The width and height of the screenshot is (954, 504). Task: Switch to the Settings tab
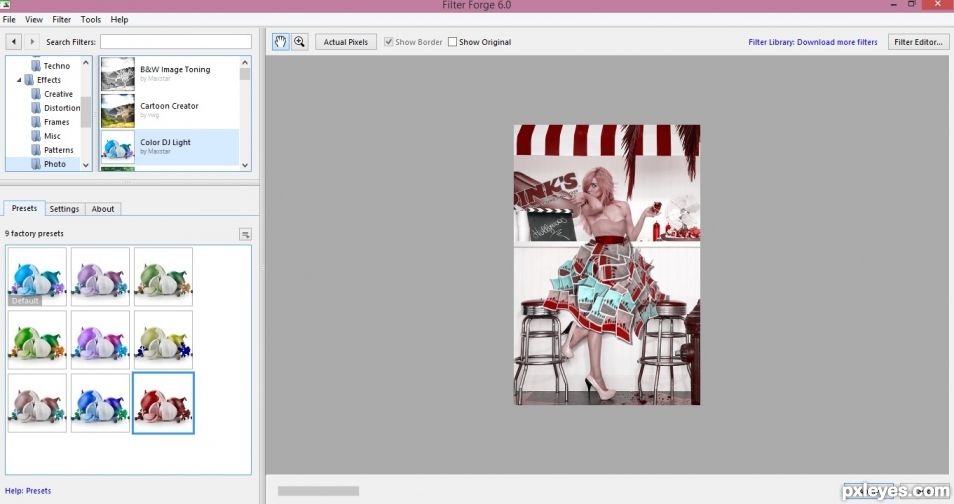coord(64,209)
